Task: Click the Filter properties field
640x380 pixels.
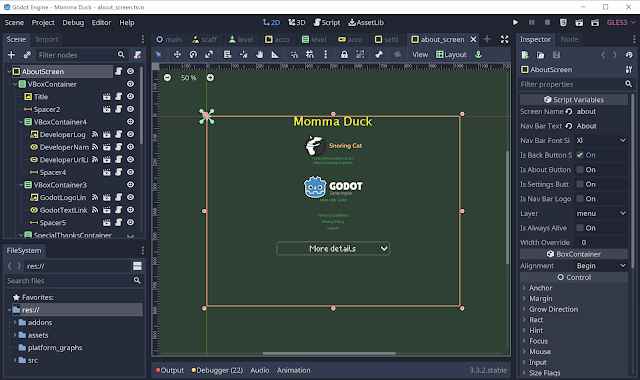Action: 576,84
